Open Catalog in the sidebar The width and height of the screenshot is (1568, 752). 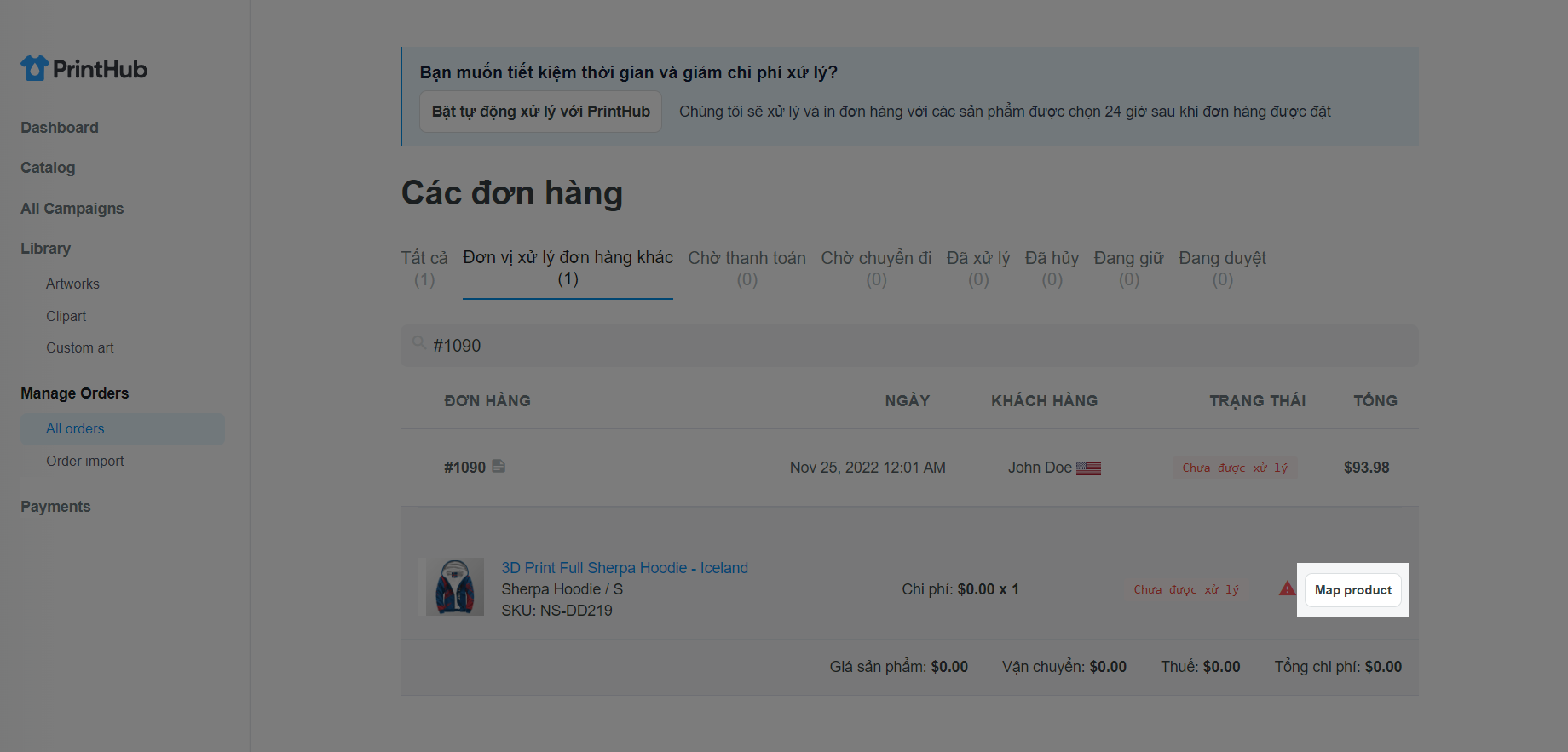tap(48, 168)
